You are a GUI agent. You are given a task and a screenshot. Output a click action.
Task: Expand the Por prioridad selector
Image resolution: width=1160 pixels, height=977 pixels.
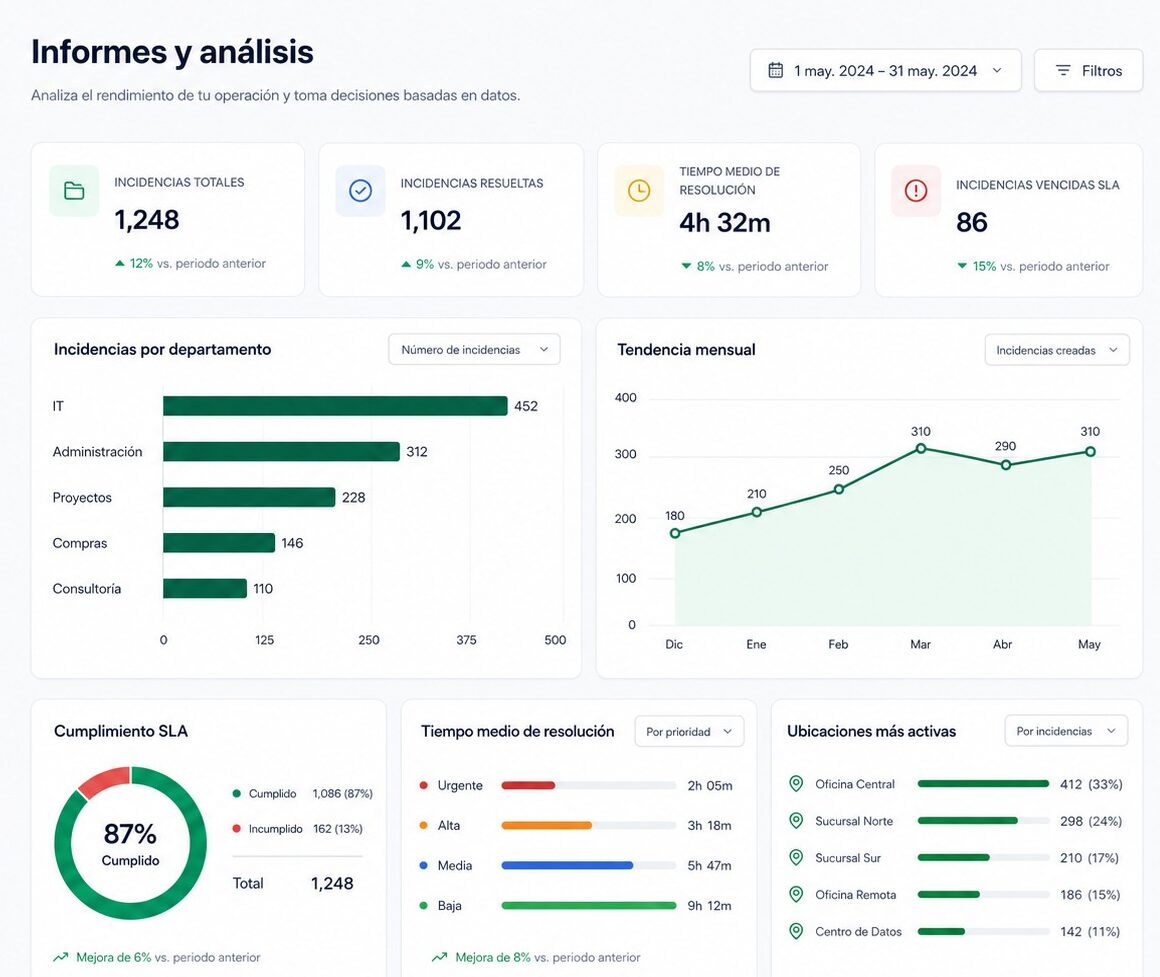(689, 731)
